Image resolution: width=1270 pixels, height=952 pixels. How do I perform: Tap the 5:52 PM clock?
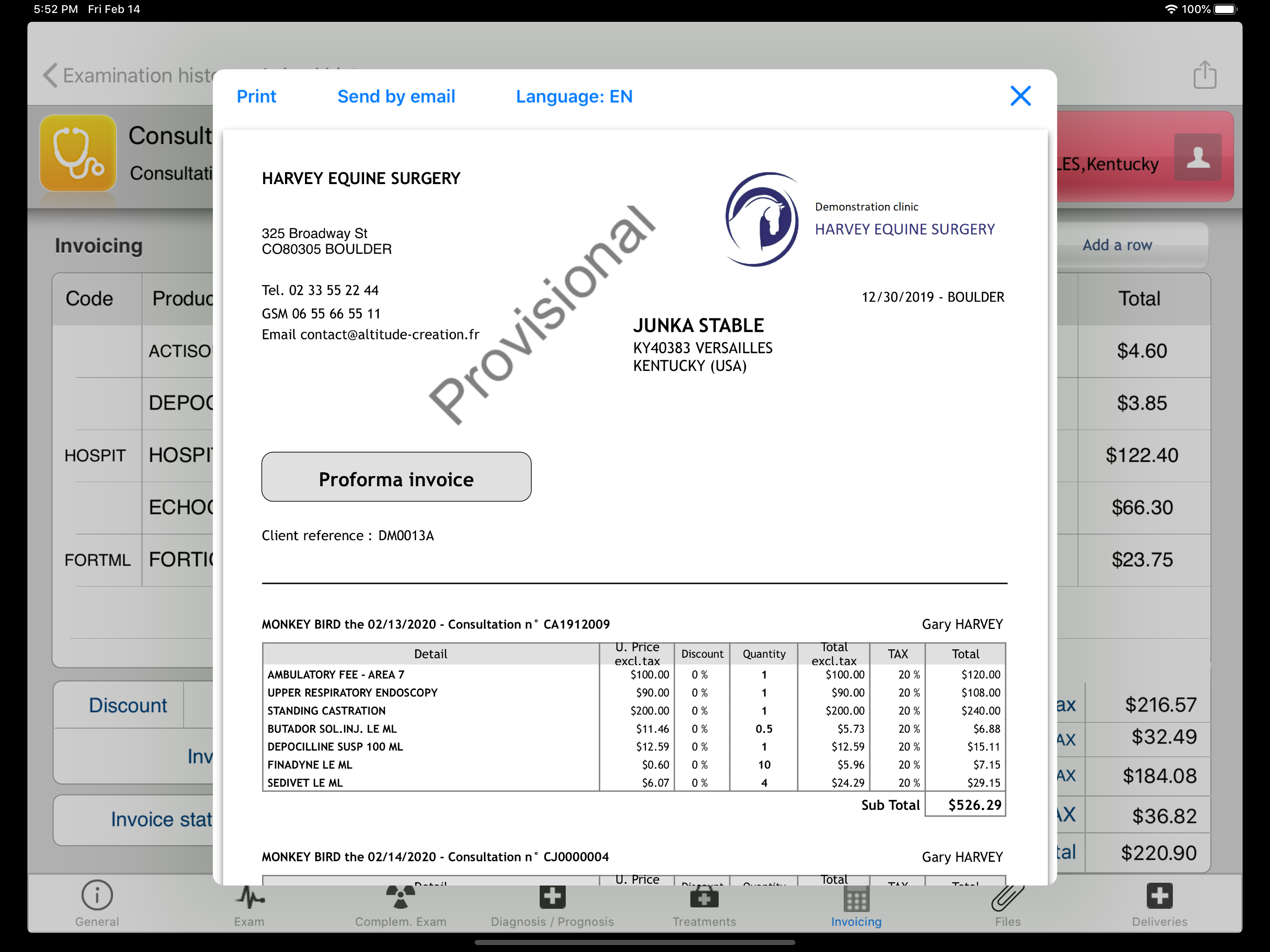(x=56, y=9)
